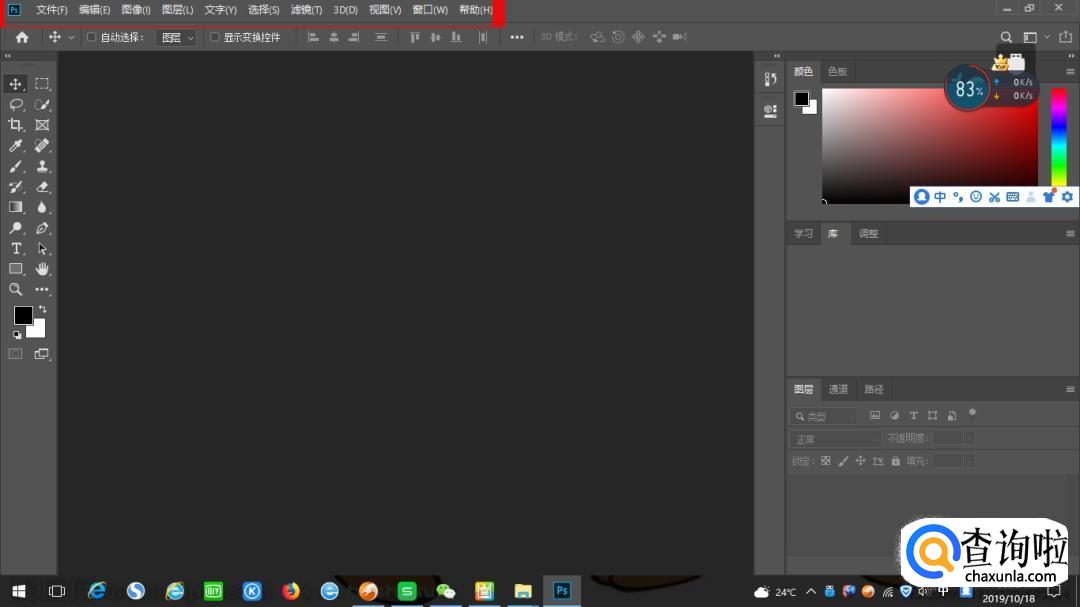Select the Eraser tool
1080x607 pixels.
[42, 187]
